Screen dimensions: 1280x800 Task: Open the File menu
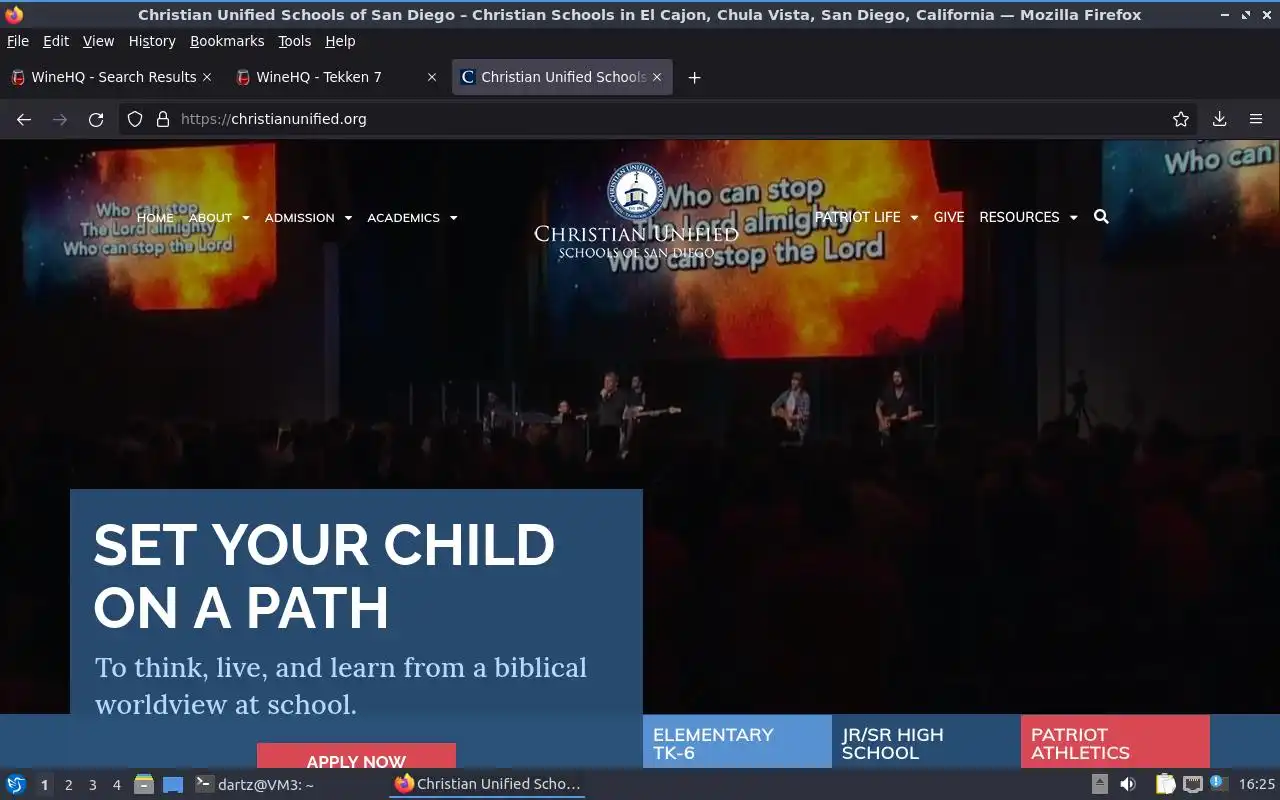point(18,41)
